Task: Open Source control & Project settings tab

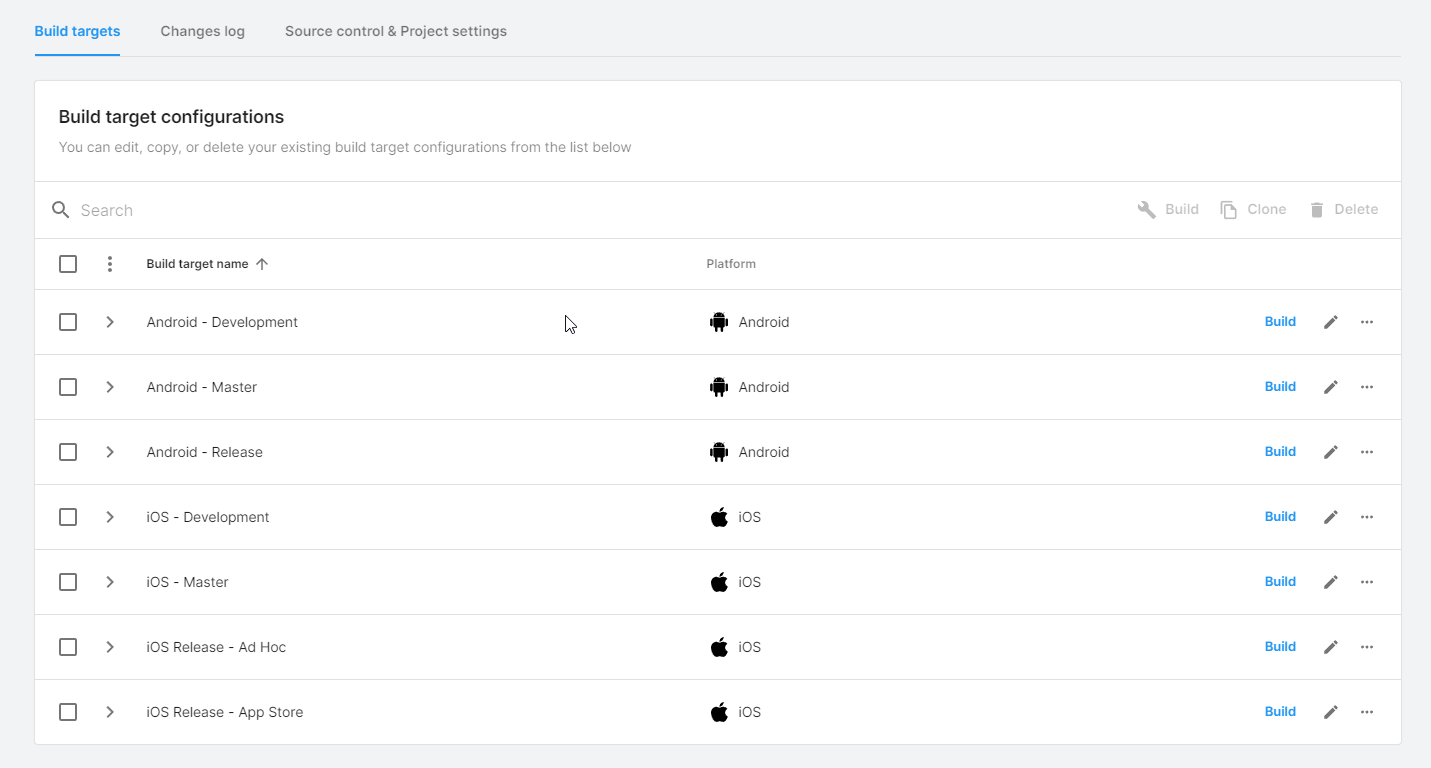Action: (x=396, y=31)
